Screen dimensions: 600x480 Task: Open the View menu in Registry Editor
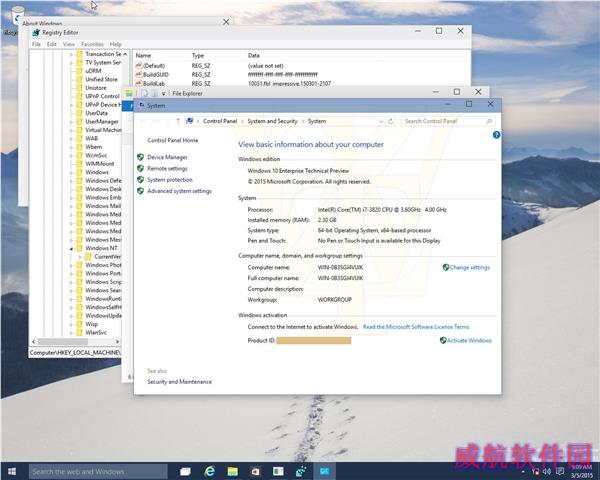[69, 44]
